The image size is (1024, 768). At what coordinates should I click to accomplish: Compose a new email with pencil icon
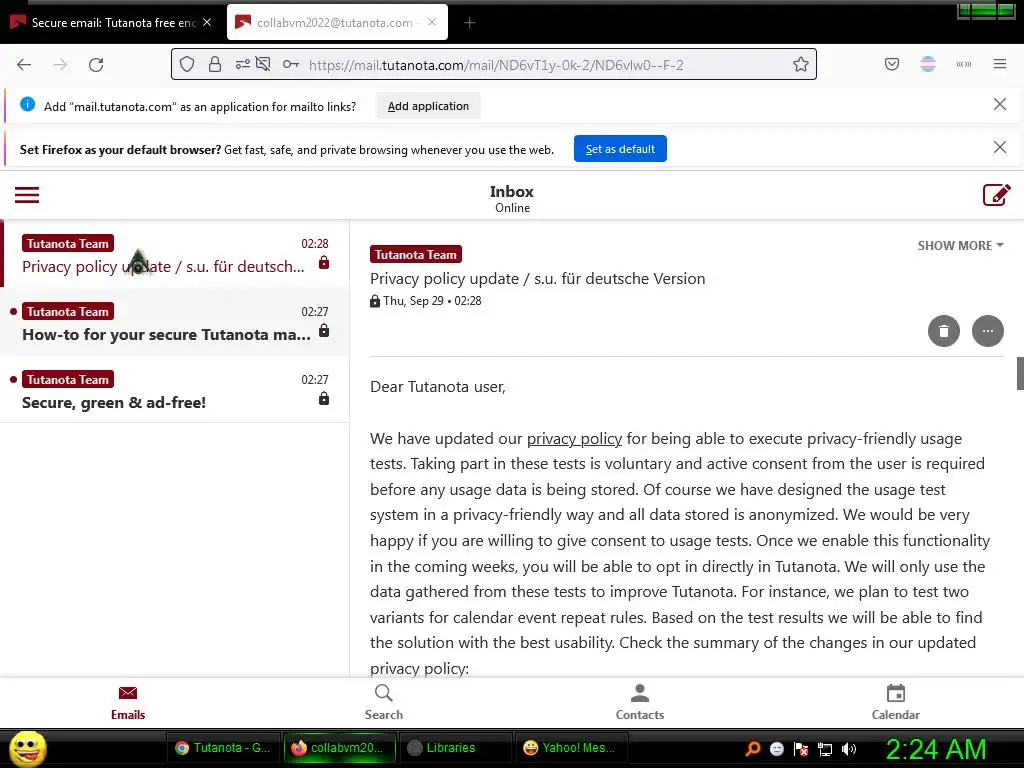click(996, 195)
